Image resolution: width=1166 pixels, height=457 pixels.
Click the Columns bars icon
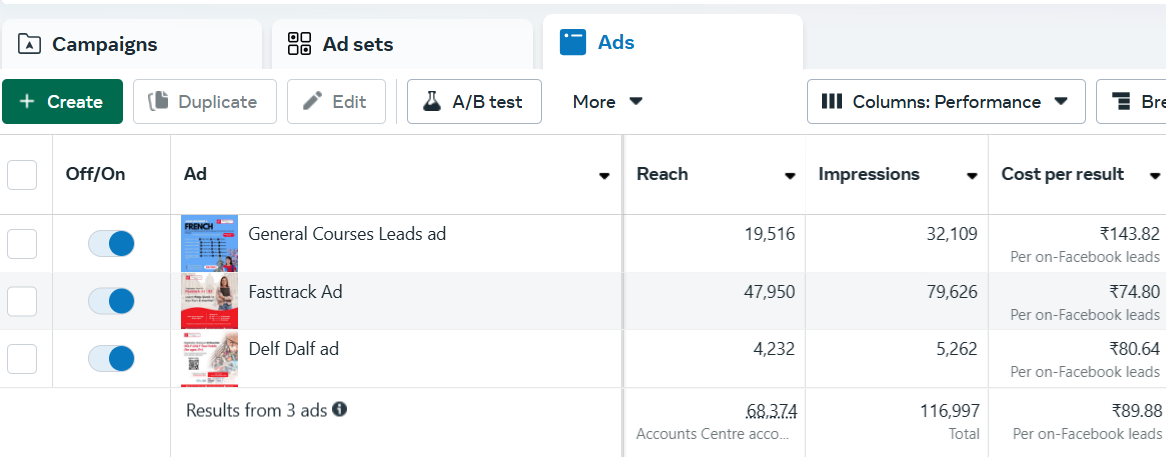831,102
